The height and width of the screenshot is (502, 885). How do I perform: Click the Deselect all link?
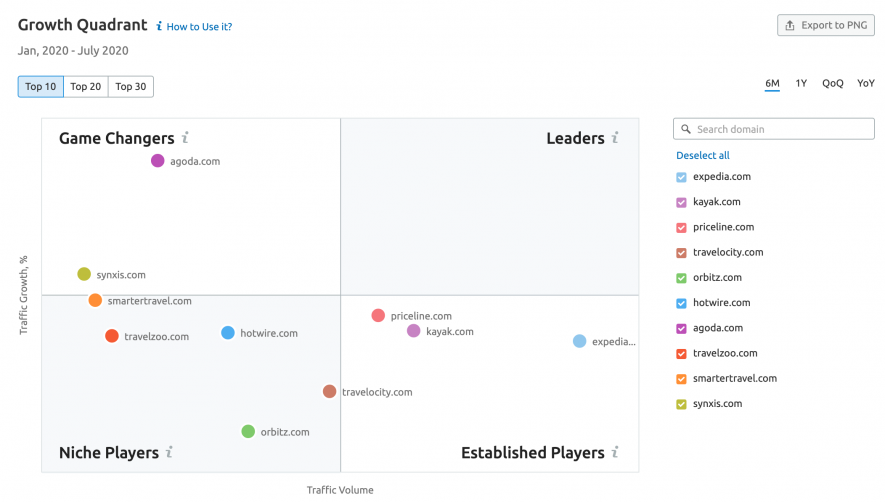point(703,155)
